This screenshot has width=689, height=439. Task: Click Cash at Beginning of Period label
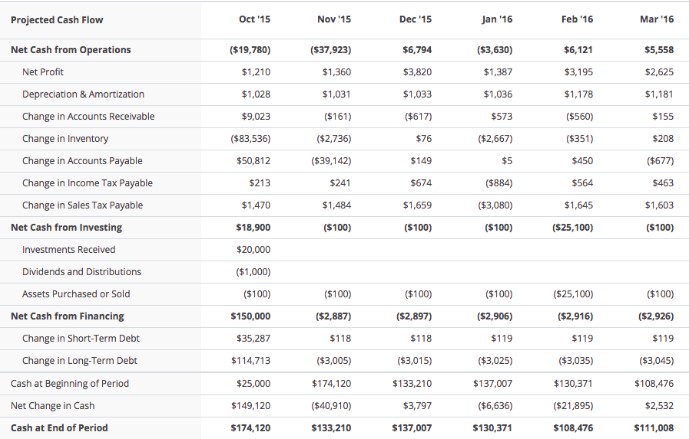point(70,384)
